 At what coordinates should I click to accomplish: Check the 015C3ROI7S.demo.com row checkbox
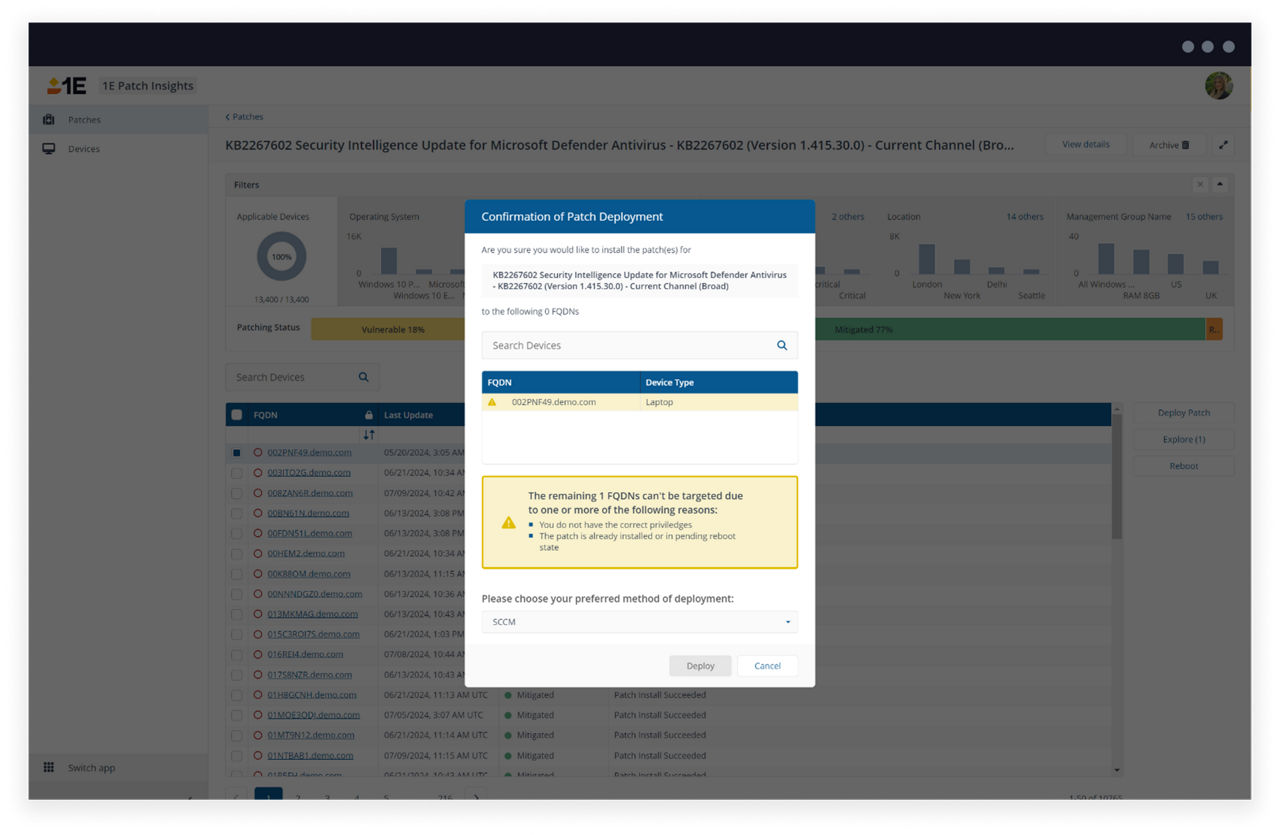pos(237,634)
